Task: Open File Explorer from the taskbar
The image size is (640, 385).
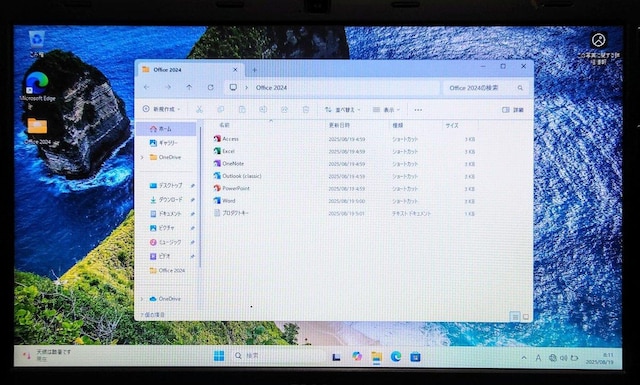Action: tap(376, 357)
